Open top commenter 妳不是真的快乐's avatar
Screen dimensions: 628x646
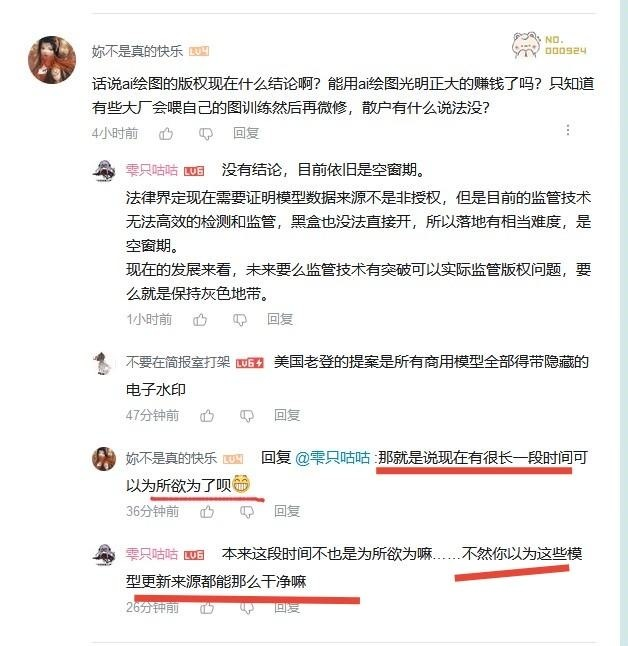tap(52, 60)
